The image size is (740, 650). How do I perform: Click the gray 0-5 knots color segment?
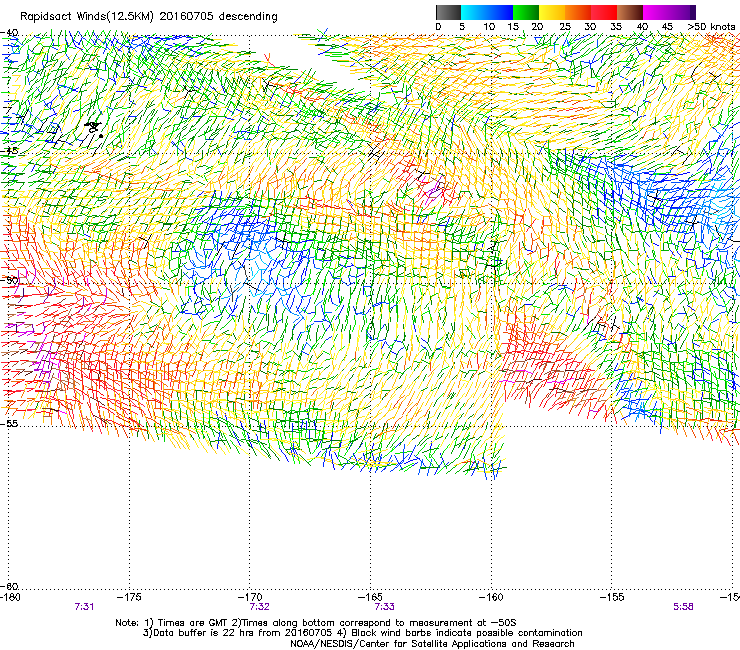[448, 12]
